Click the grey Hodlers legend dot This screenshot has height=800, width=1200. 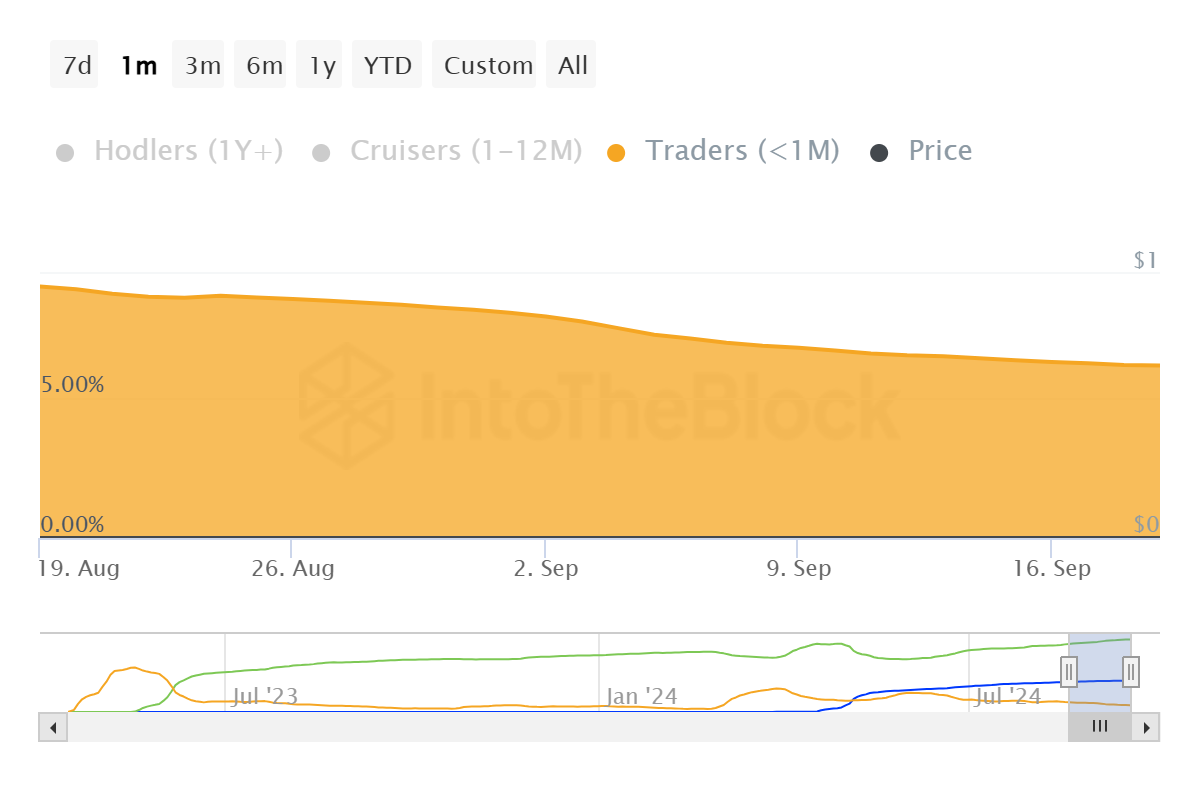(65, 153)
